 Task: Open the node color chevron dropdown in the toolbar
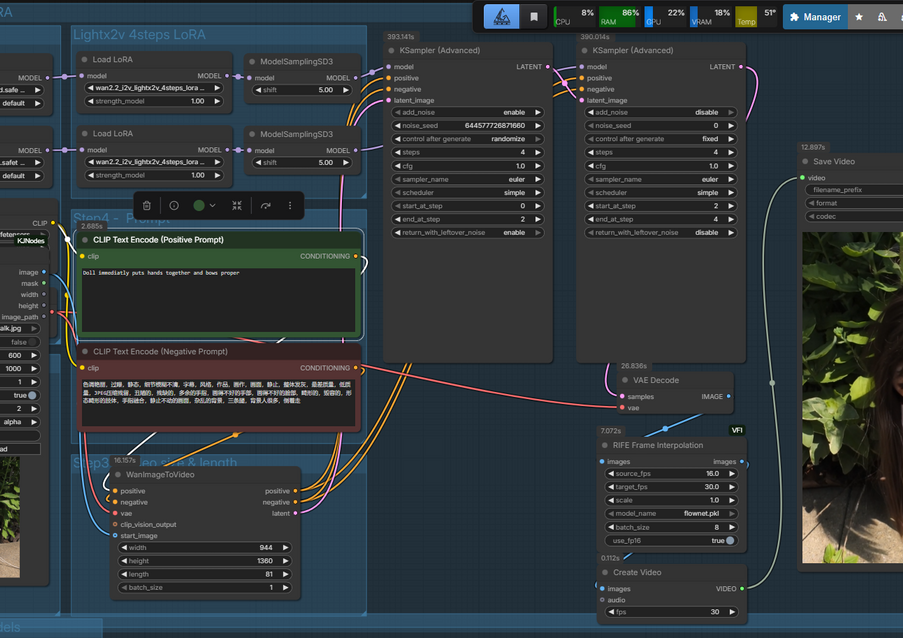213,206
